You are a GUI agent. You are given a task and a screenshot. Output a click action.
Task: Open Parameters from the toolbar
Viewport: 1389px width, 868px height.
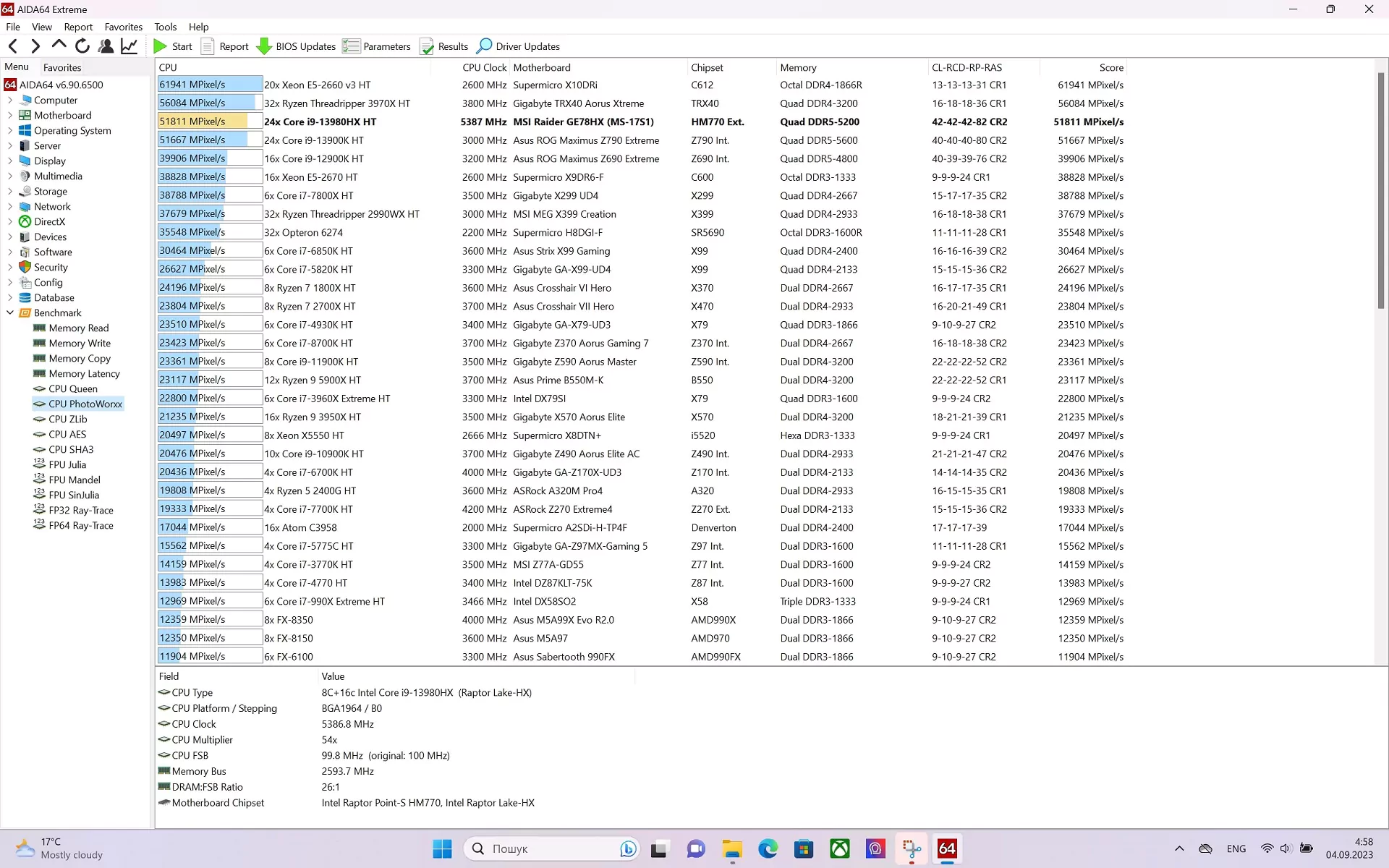(x=376, y=46)
